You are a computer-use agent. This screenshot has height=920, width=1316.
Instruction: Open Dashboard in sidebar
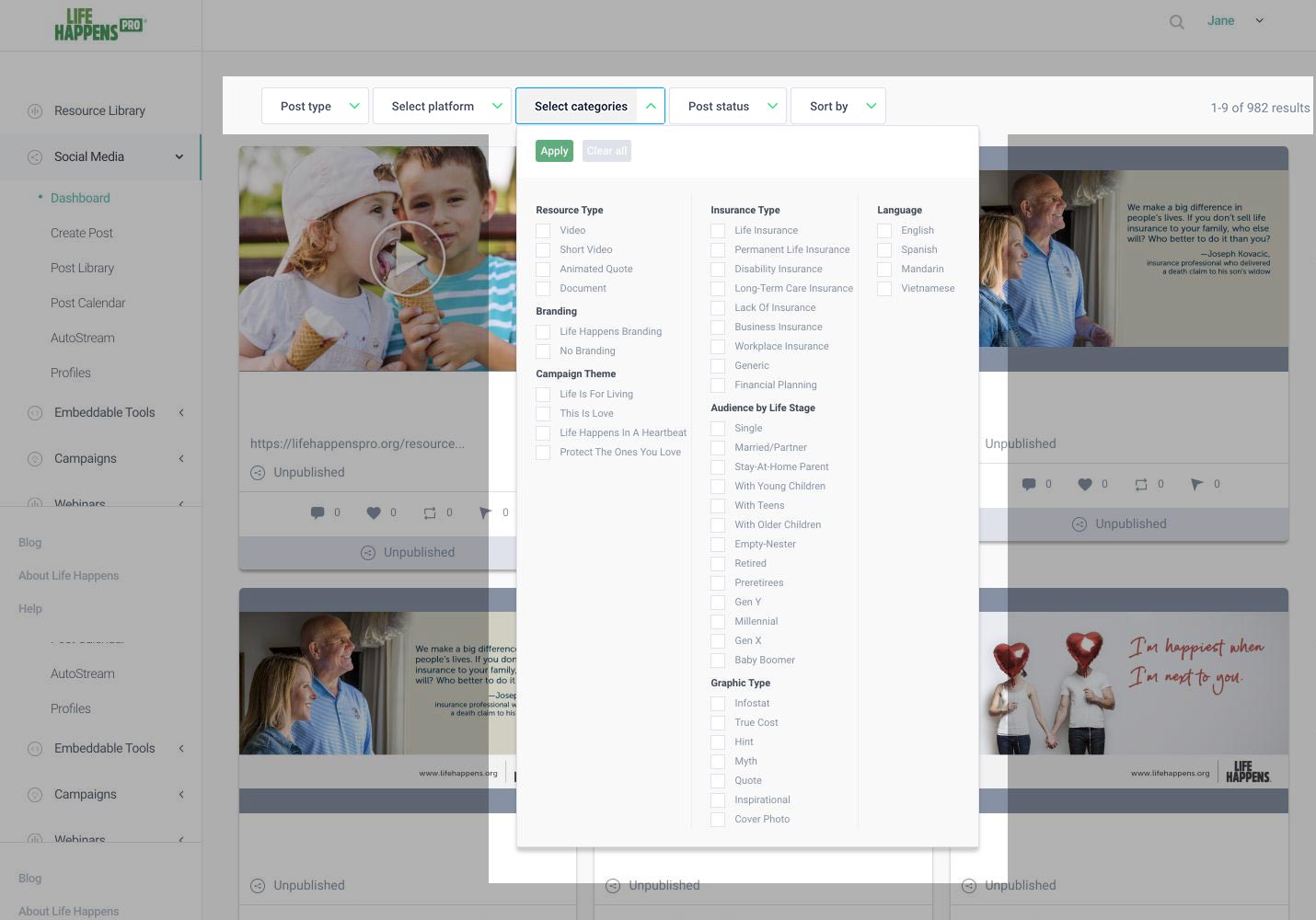[x=80, y=198]
